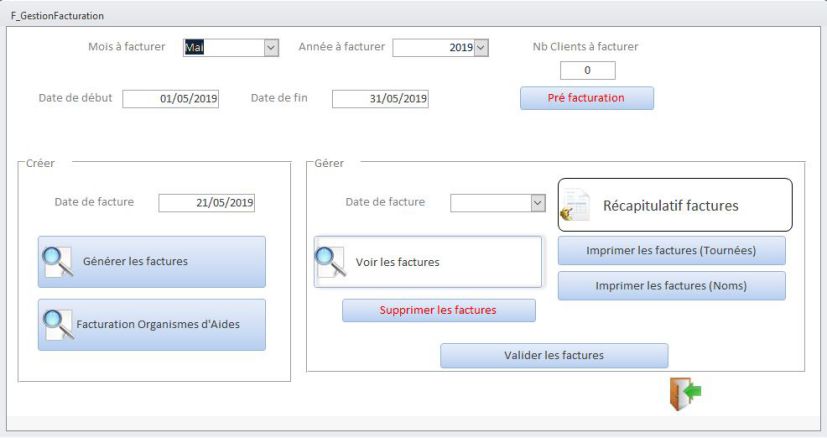Click the Date de début field
The height and width of the screenshot is (438, 827).
[171, 98]
